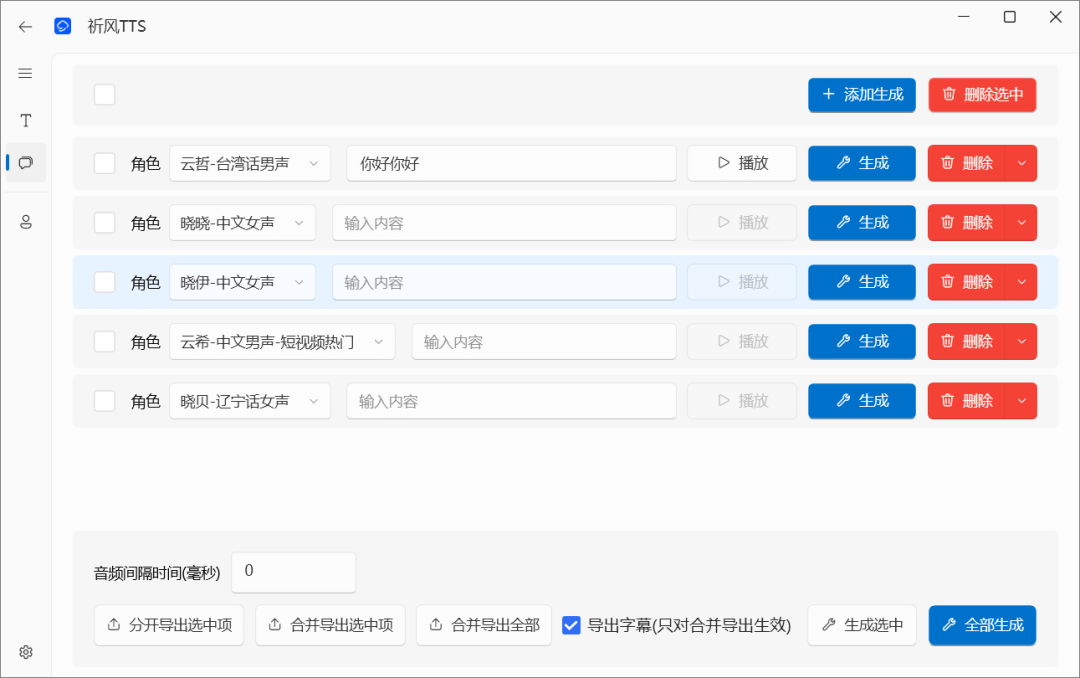The width and height of the screenshot is (1080, 678).
Task: Click 合并导出全部 export button
Action: click(x=484, y=625)
